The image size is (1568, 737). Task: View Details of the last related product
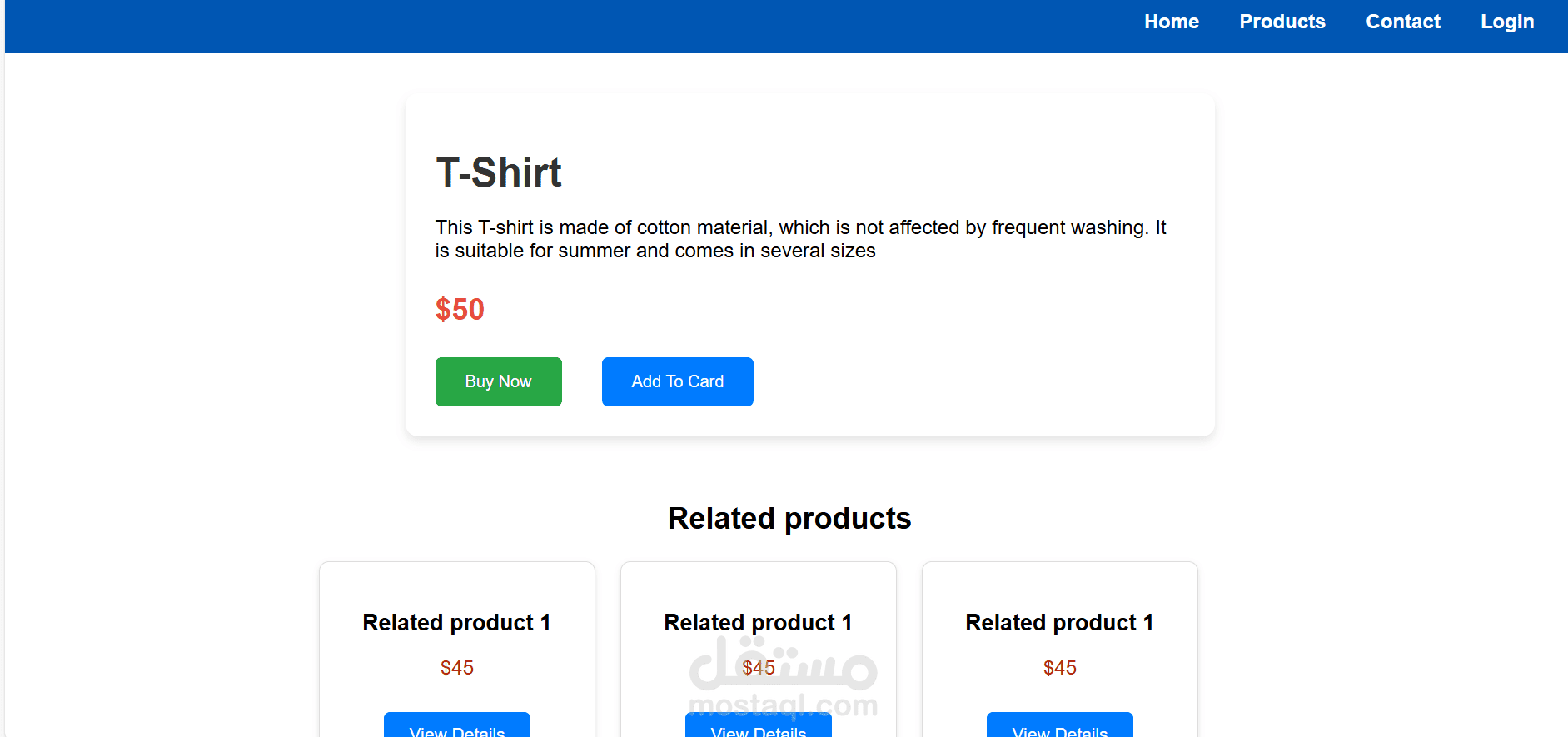[1059, 725]
